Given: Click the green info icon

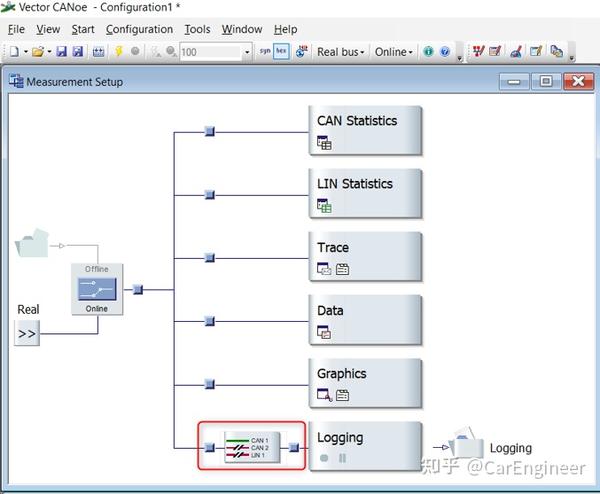Looking at the screenshot, I should pyautogui.click(x=428, y=51).
